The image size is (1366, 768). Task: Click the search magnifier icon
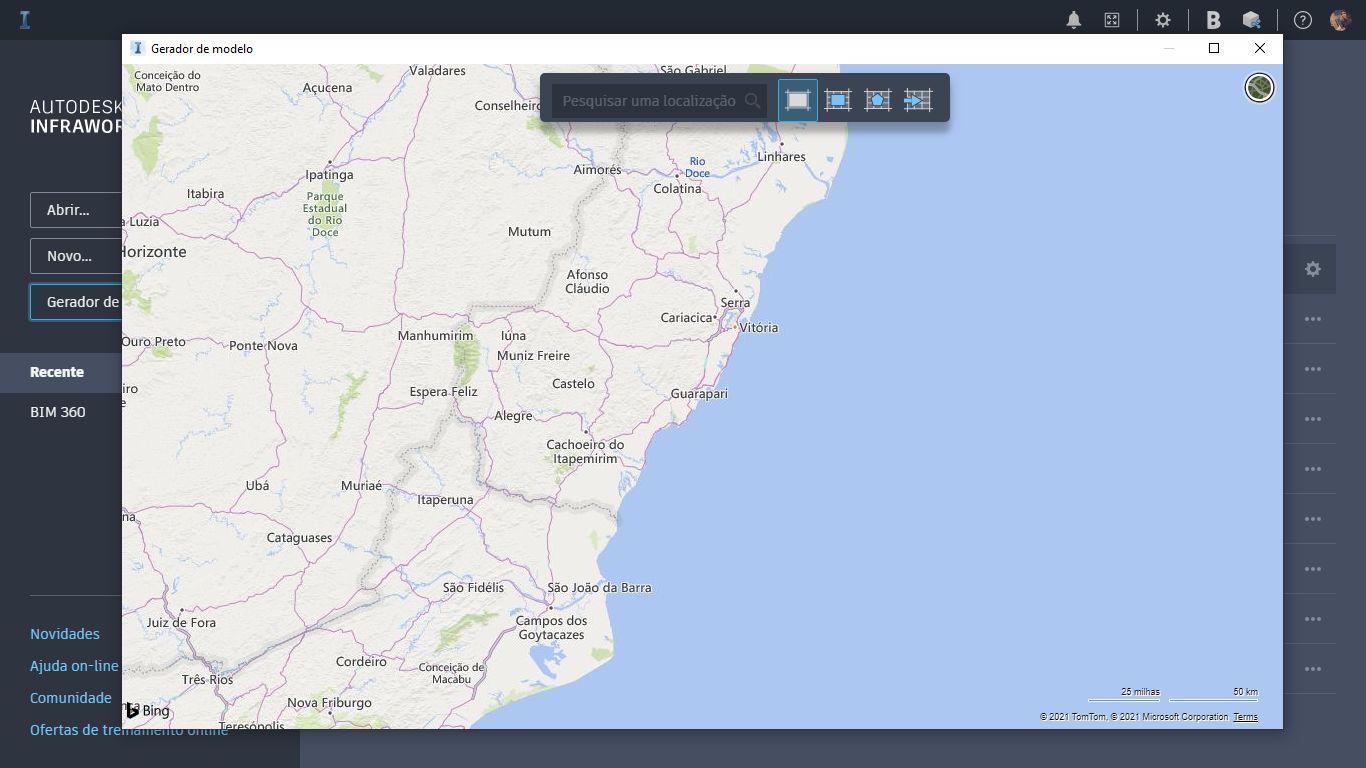pyautogui.click(x=753, y=101)
